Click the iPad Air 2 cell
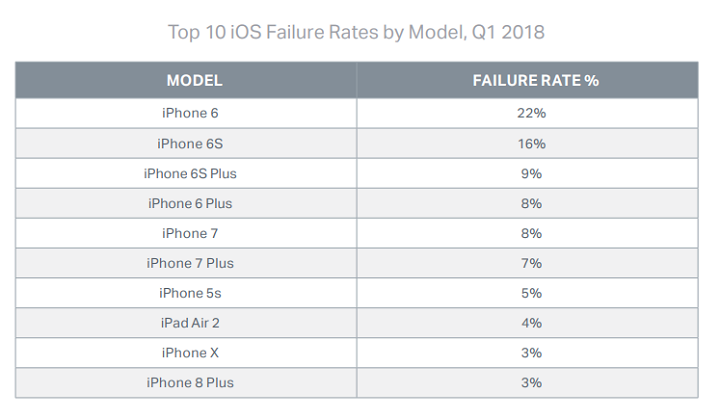Image resolution: width=720 pixels, height=419 pixels. point(190,323)
